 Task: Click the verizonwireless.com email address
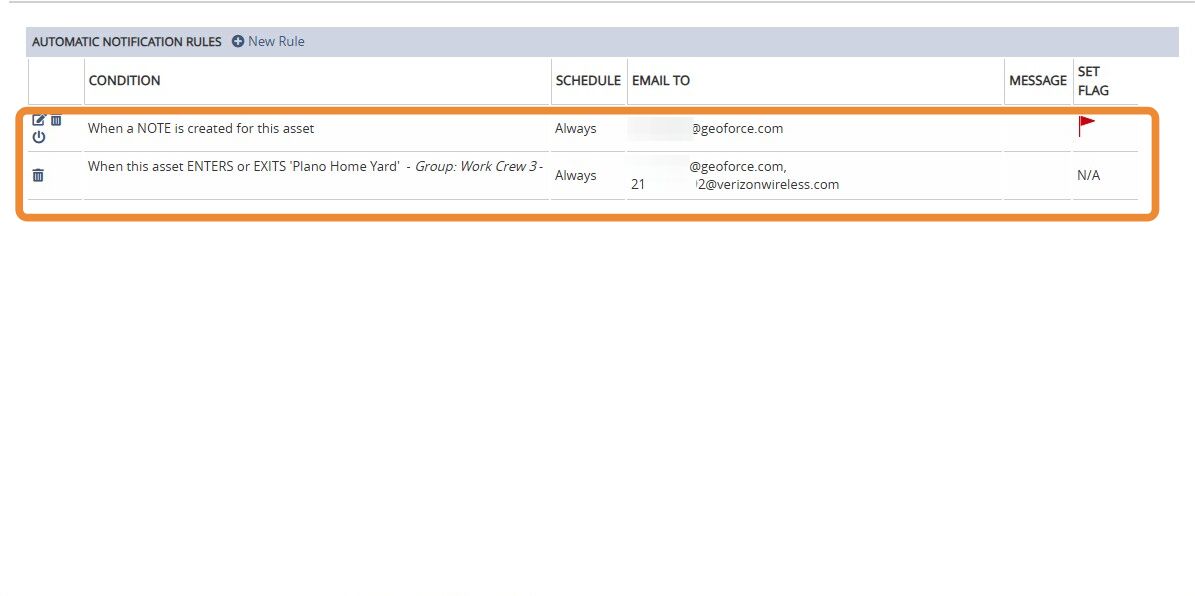click(735, 184)
